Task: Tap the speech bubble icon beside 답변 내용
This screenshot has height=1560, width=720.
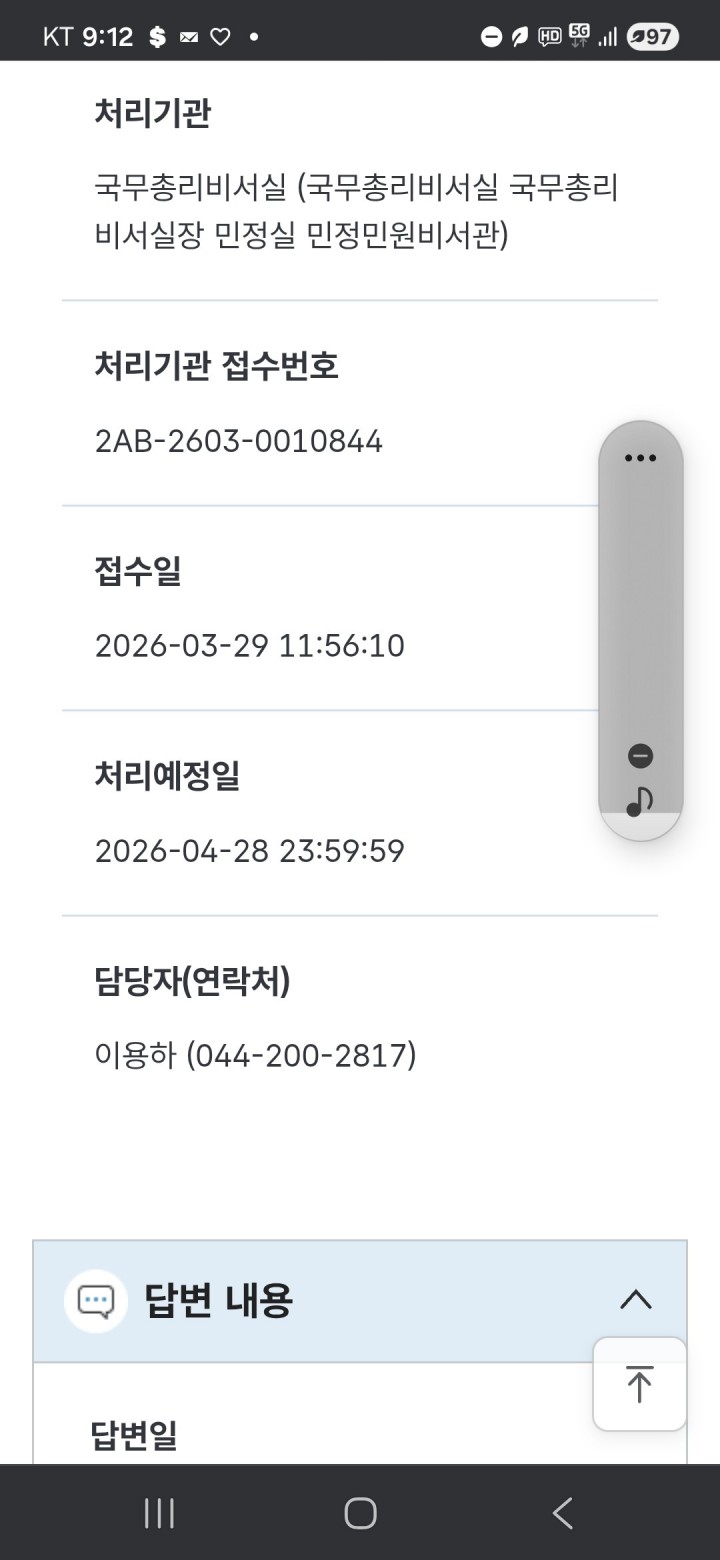Action: (96, 1301)
